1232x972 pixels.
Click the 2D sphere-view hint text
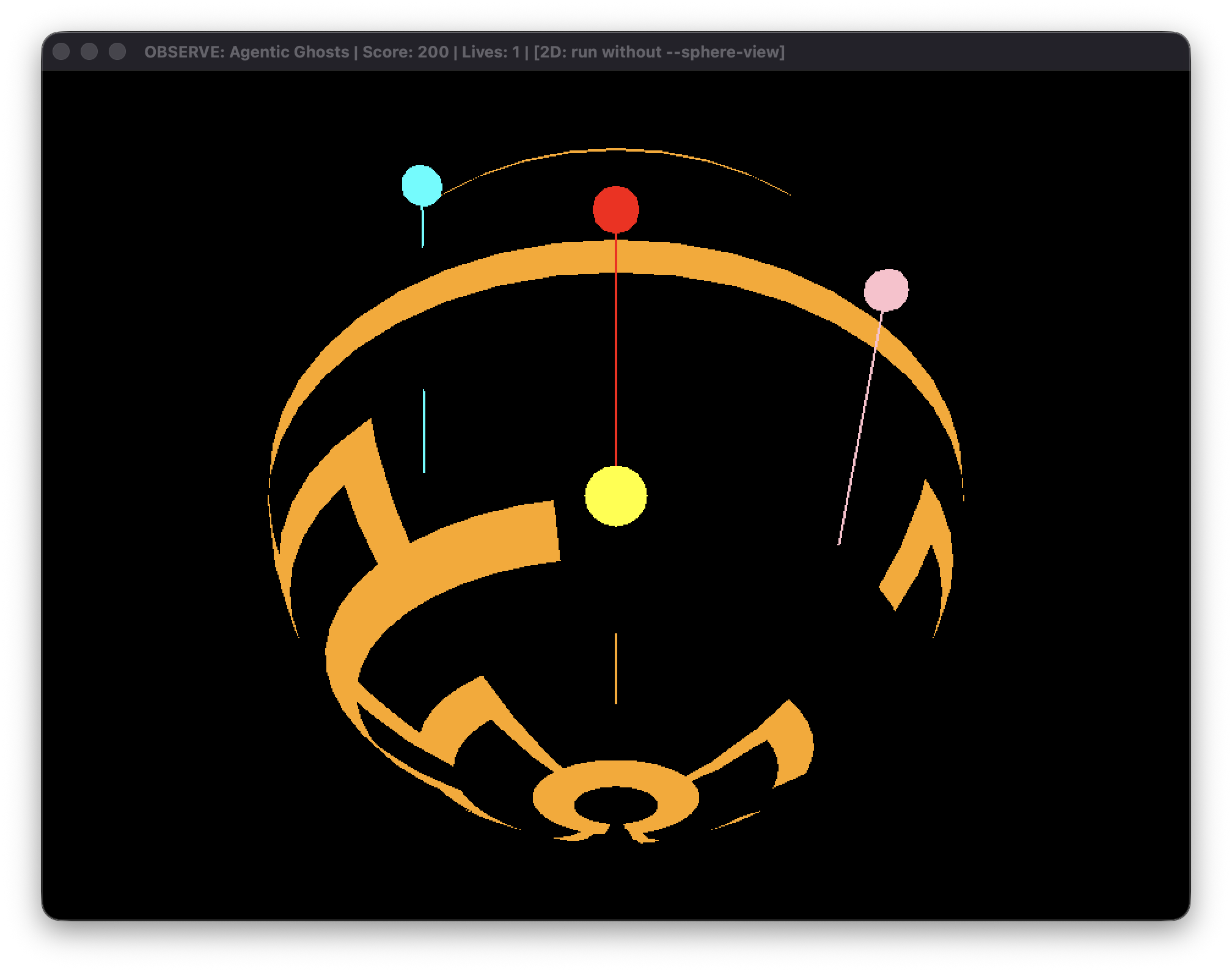pyautogui.click(x=660, y=53)
